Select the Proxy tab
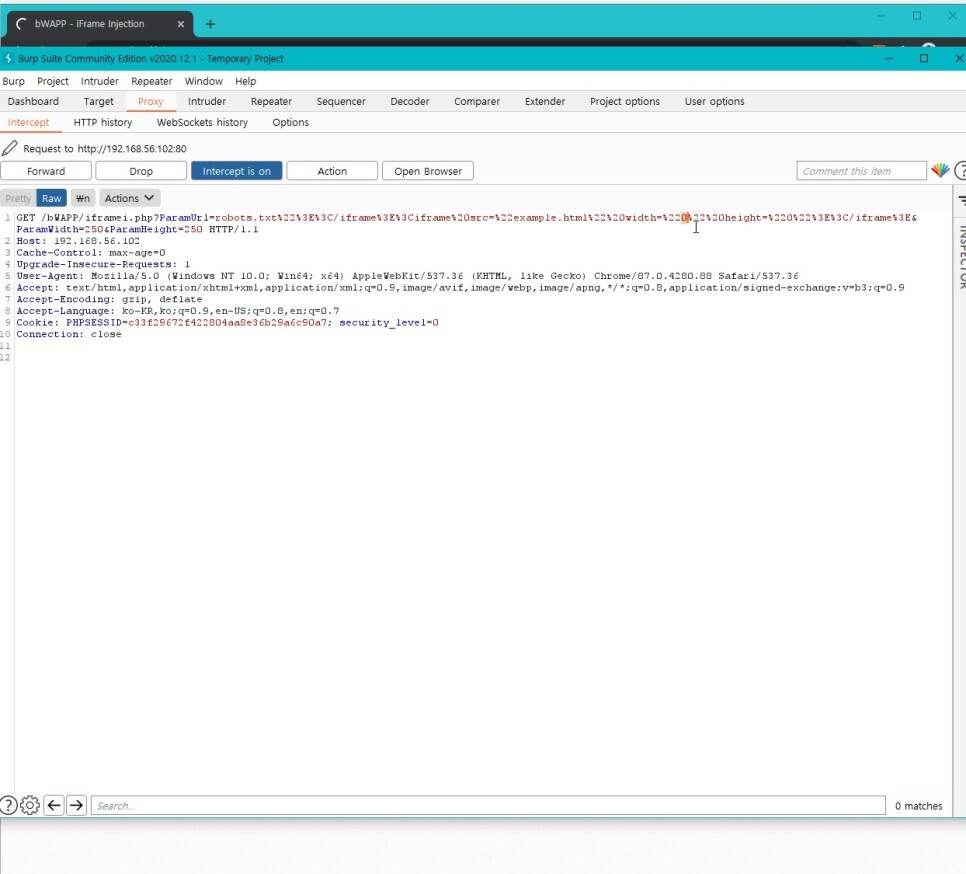The height and width of the screenshot is (874, 966). 150,102
